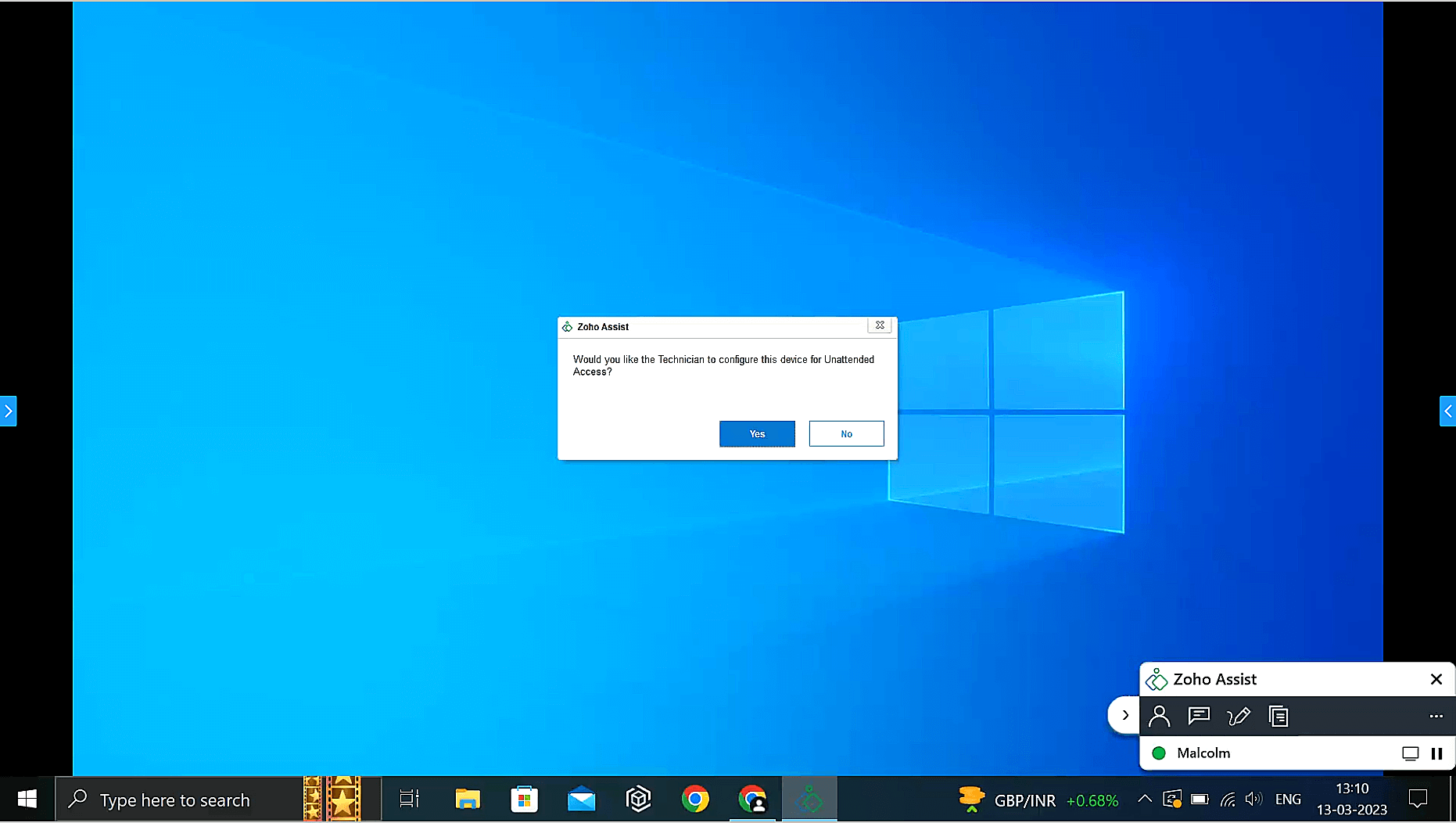Open the participants icon in Zoho Assist panel

pos(1159,716)
